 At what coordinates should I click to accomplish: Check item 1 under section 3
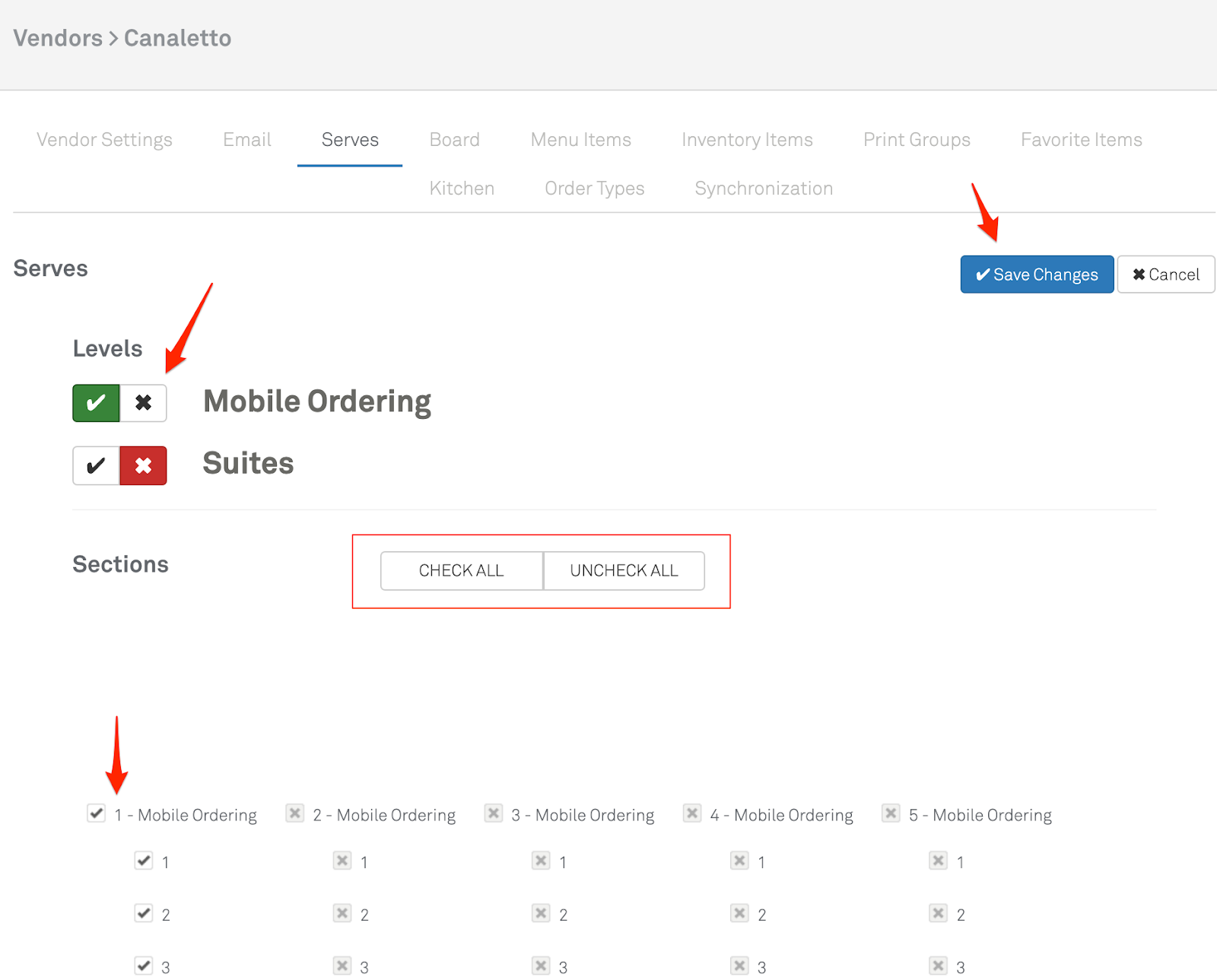pyautogui.click(x=541, y=861)
